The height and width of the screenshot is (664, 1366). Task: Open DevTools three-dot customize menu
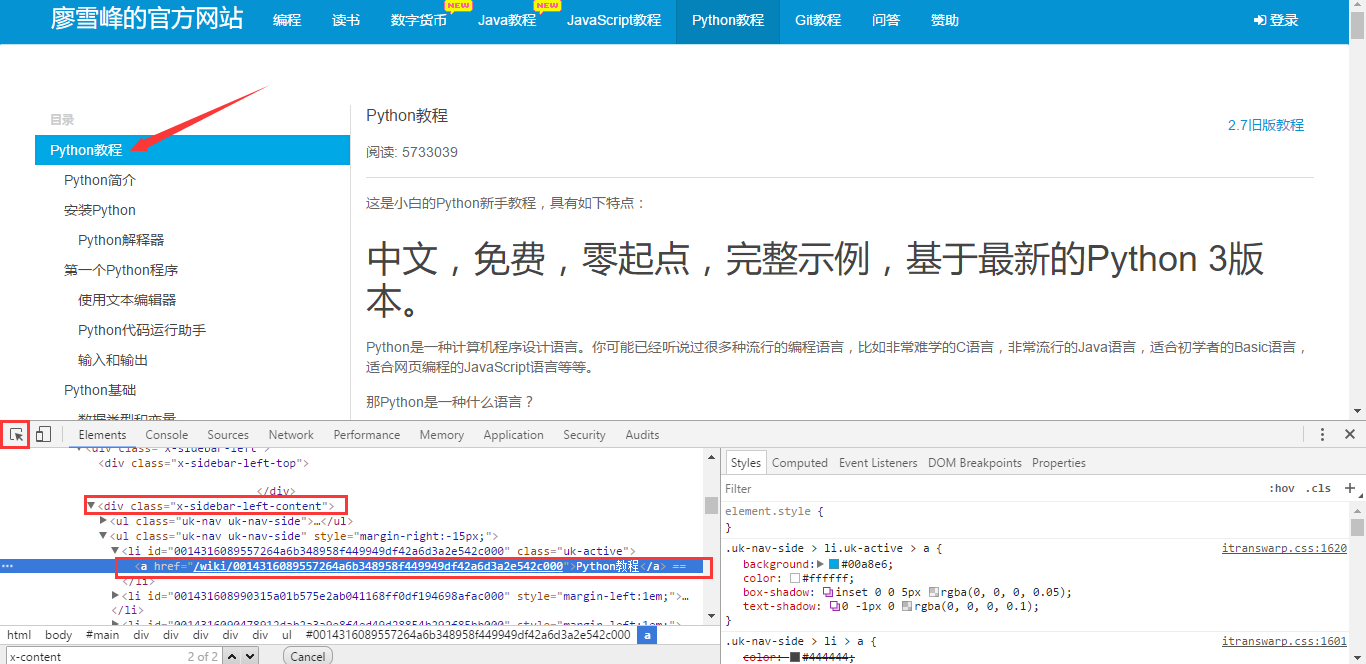click(1322, 435)
